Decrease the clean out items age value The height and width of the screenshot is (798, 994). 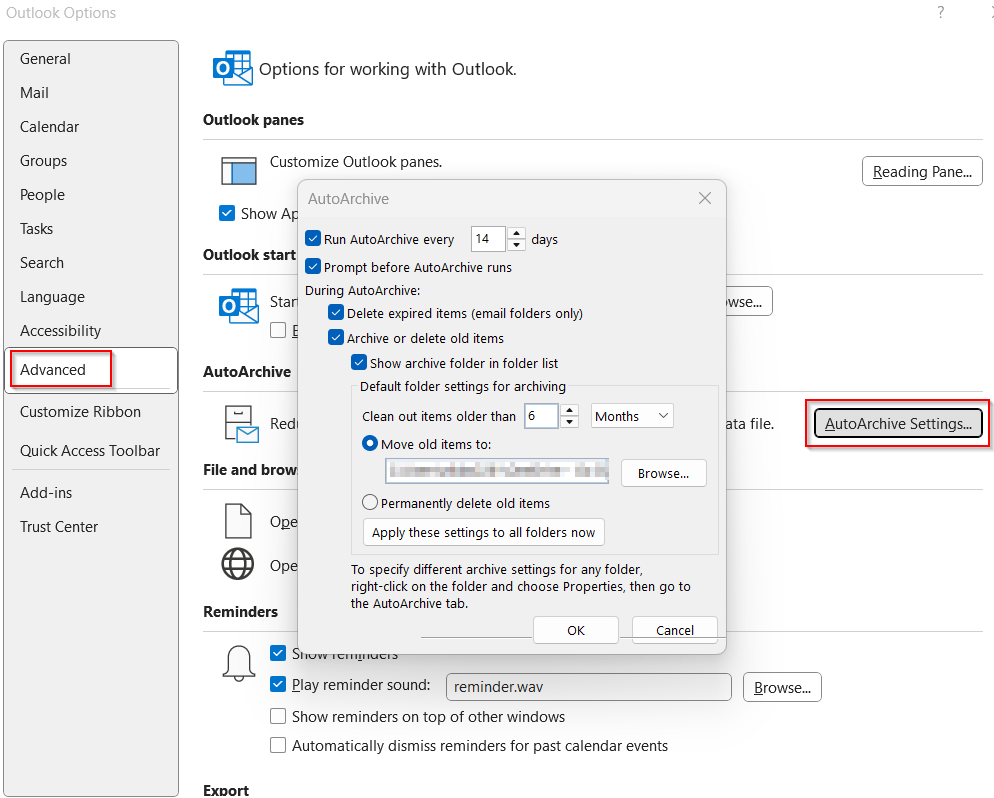[570, 422]
